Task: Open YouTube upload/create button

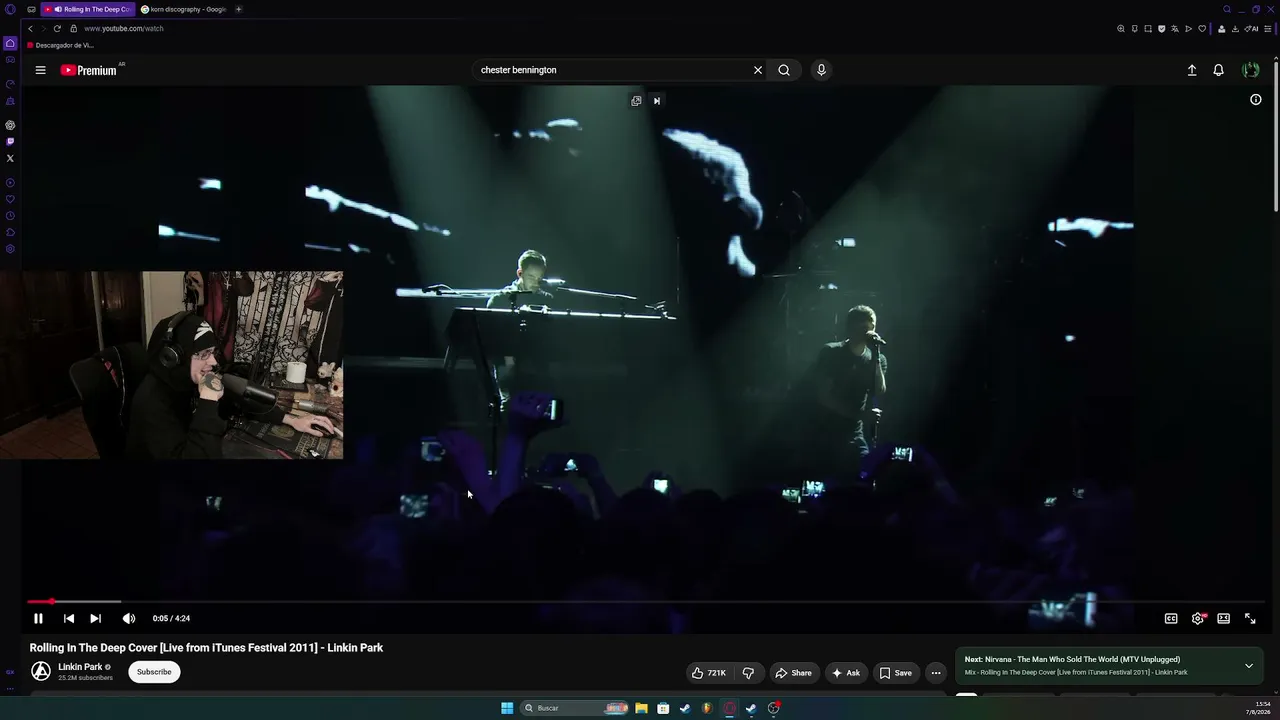Action: [x=1192, y=70]
